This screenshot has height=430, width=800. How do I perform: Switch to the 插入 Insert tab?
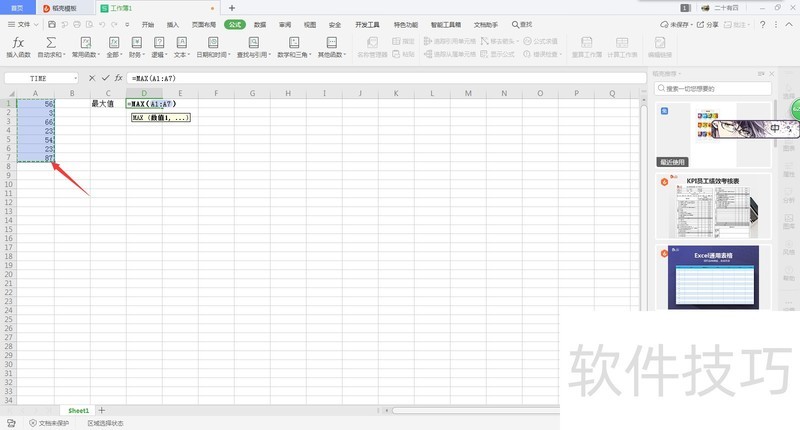pos(173,24)
